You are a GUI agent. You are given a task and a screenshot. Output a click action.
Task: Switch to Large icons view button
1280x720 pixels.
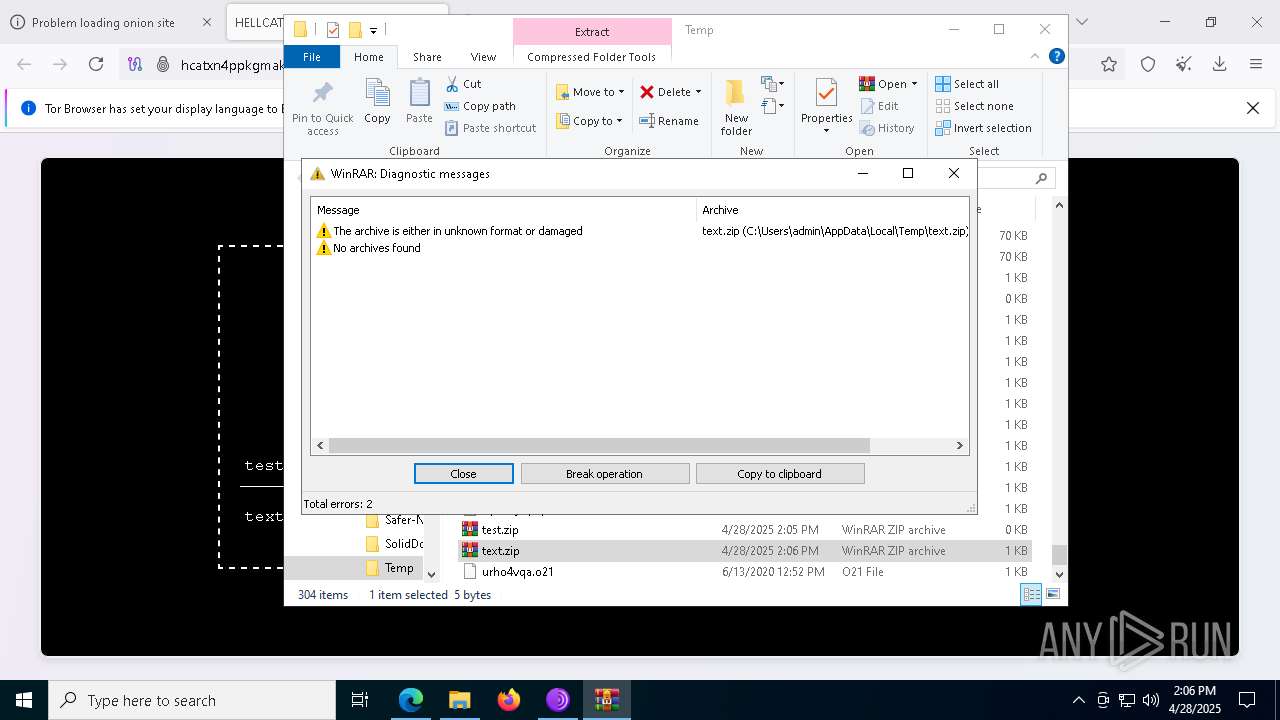pos(1052,594)
